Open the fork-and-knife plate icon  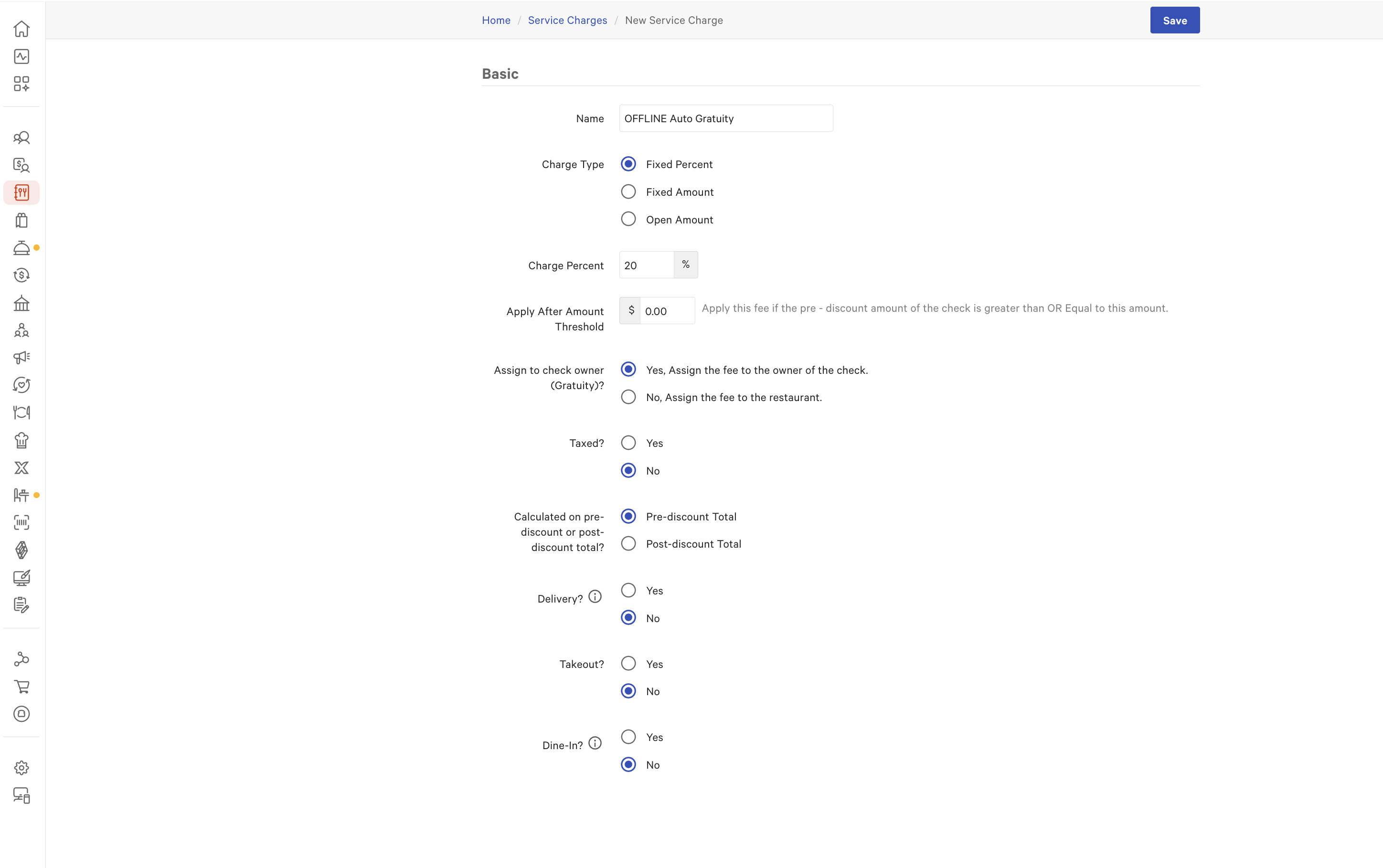coord(21,413)
